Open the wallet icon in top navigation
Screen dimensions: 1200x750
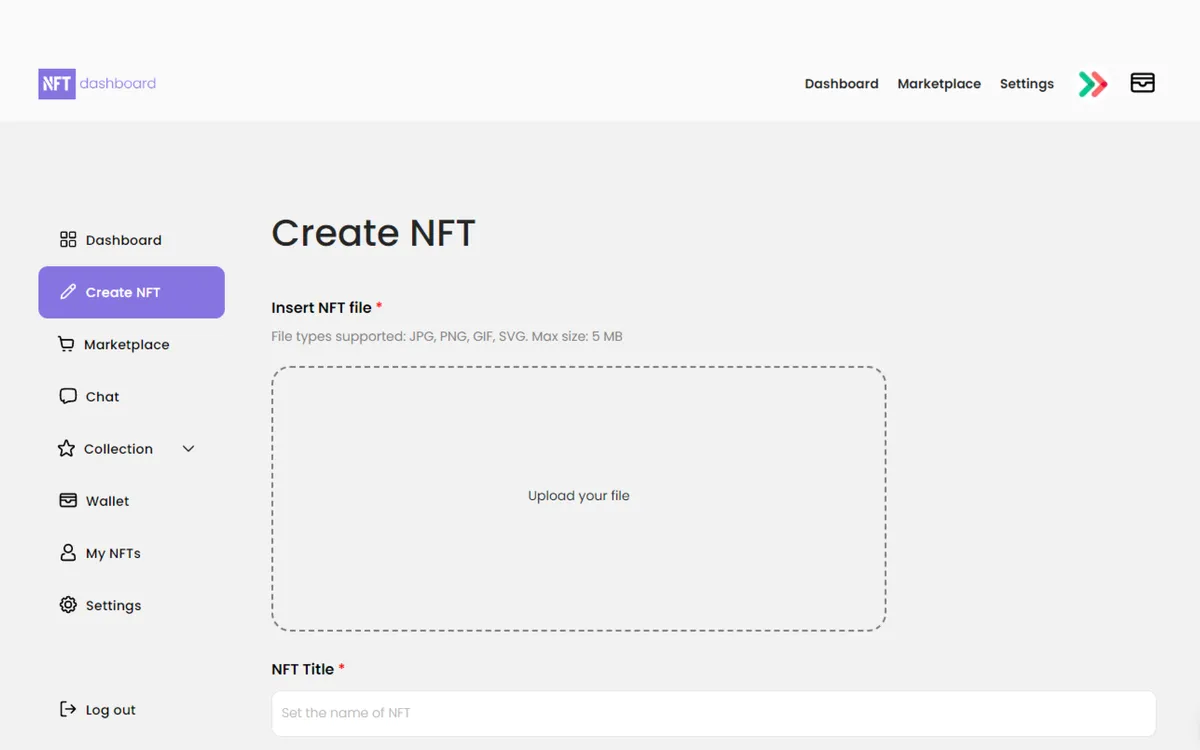pyautogui.click(x=1143, y=83)
